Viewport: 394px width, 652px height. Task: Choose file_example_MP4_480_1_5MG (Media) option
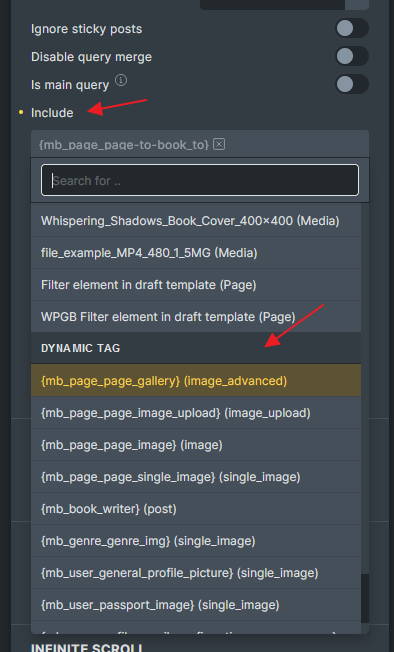coord(196,253)
